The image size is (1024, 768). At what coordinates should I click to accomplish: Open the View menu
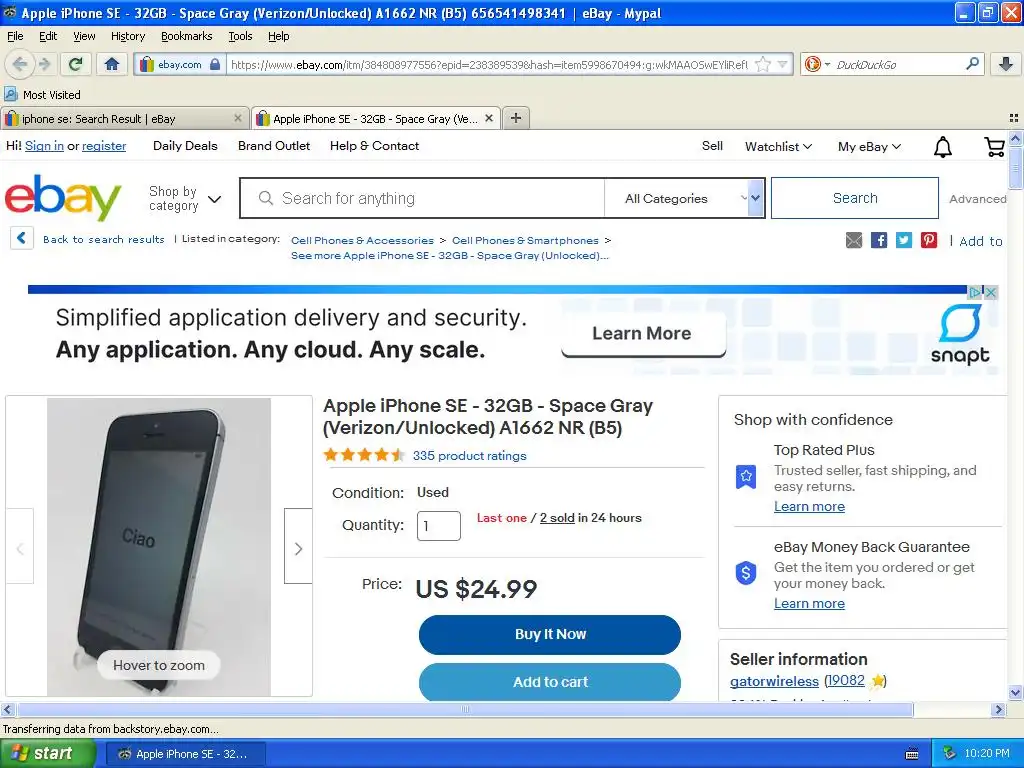point(84,36)
